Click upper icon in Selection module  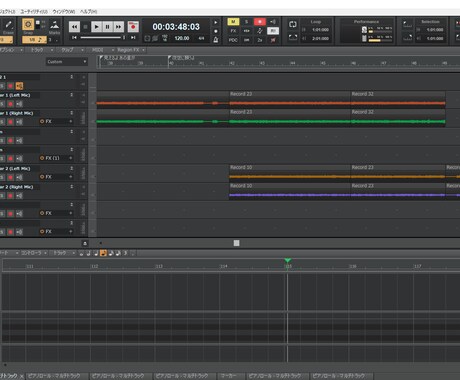click(407, 25)
